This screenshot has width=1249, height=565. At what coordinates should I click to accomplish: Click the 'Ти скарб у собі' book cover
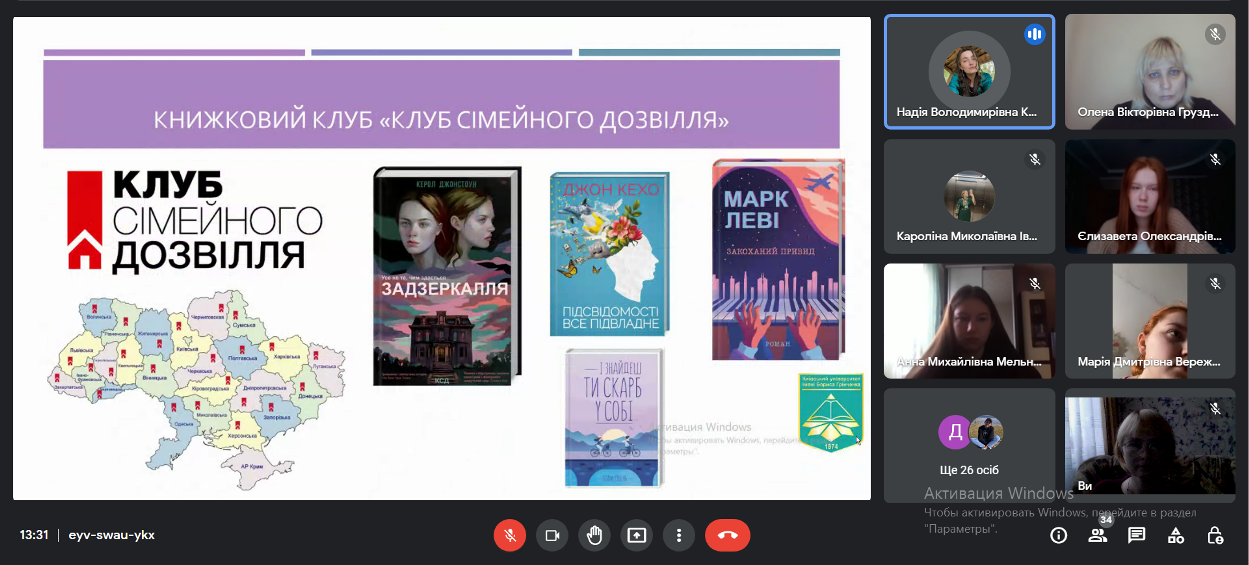click(614, 417)
